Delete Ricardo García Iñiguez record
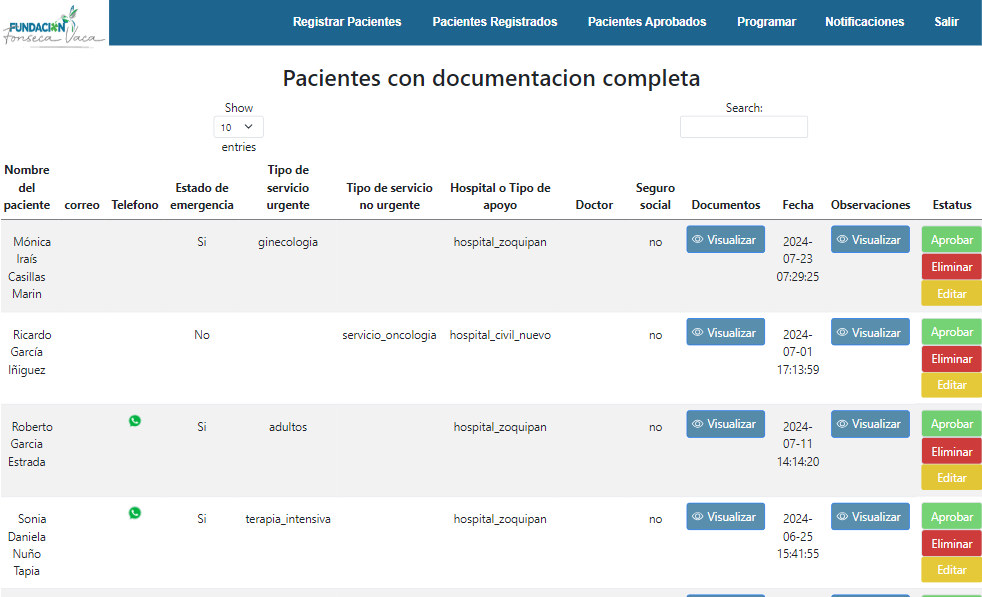Image resolution: width=982 pixels, height=597 pixels. point(951,359)
